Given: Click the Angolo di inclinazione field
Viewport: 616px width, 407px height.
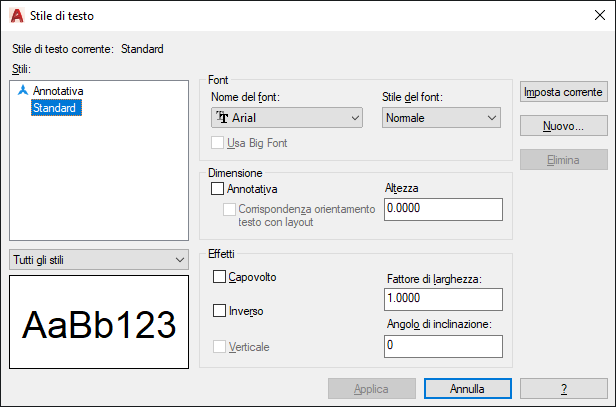Looking at the screenshot, I should pyautogui.click(x=443, y=346).
